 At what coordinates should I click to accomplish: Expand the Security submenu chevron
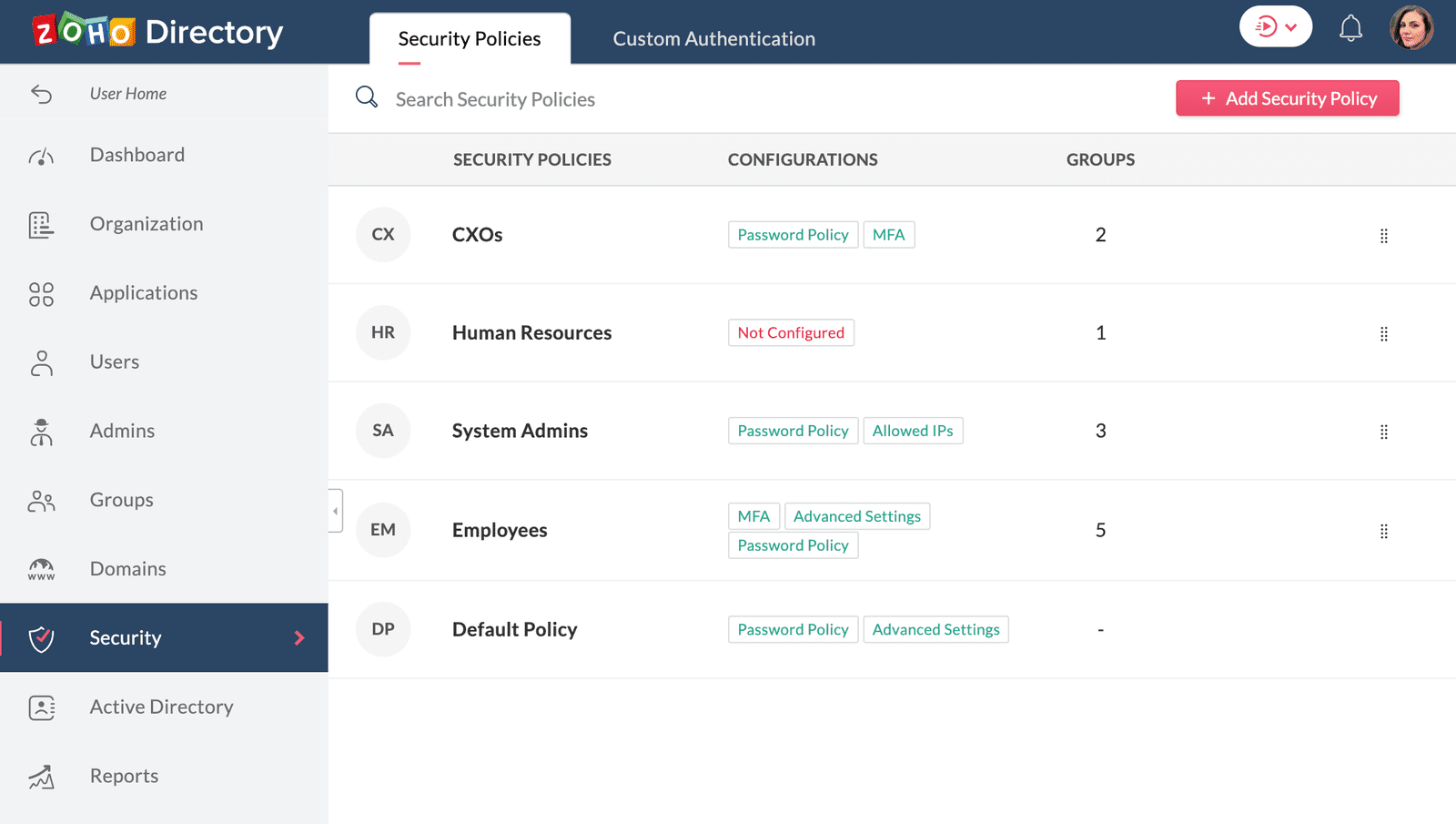tap(299, 638)
